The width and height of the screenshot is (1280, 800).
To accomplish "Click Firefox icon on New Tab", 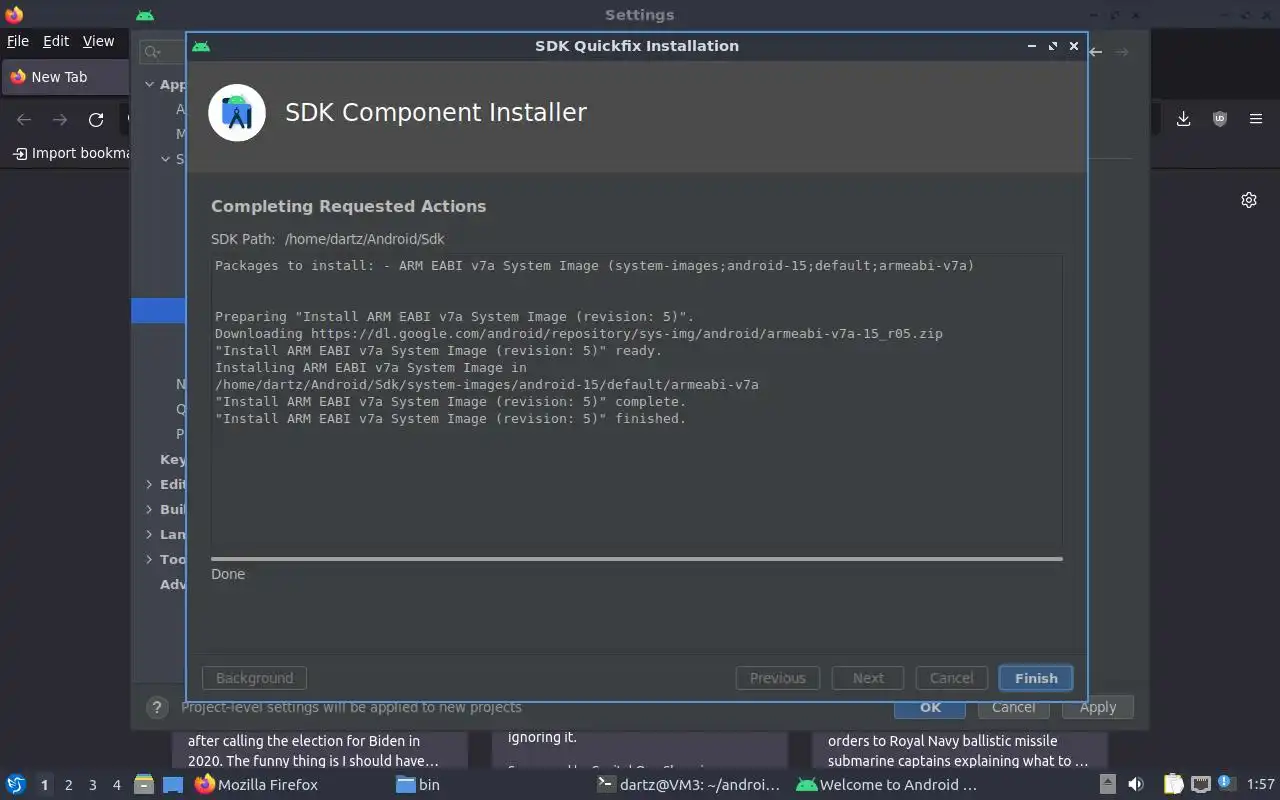I will point(18,77).
